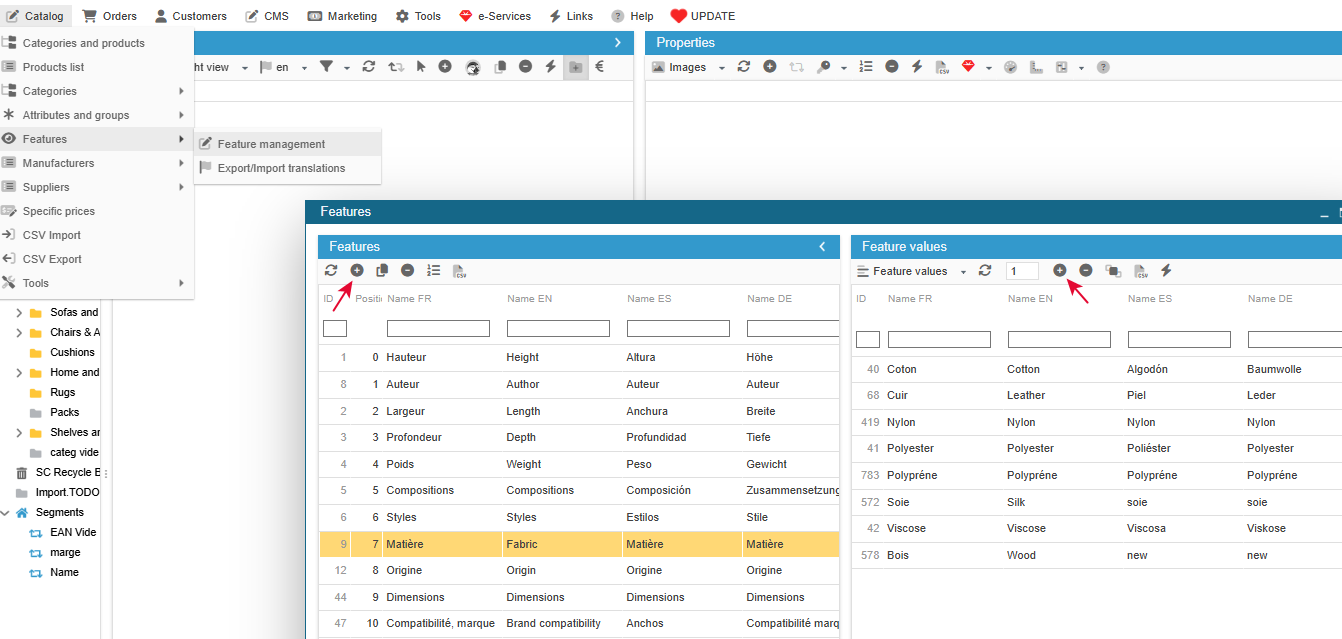This screenshot has width=1342, height=639.
Task: Select the 'Polyprène' feature value row
Action: [1097, 475]
